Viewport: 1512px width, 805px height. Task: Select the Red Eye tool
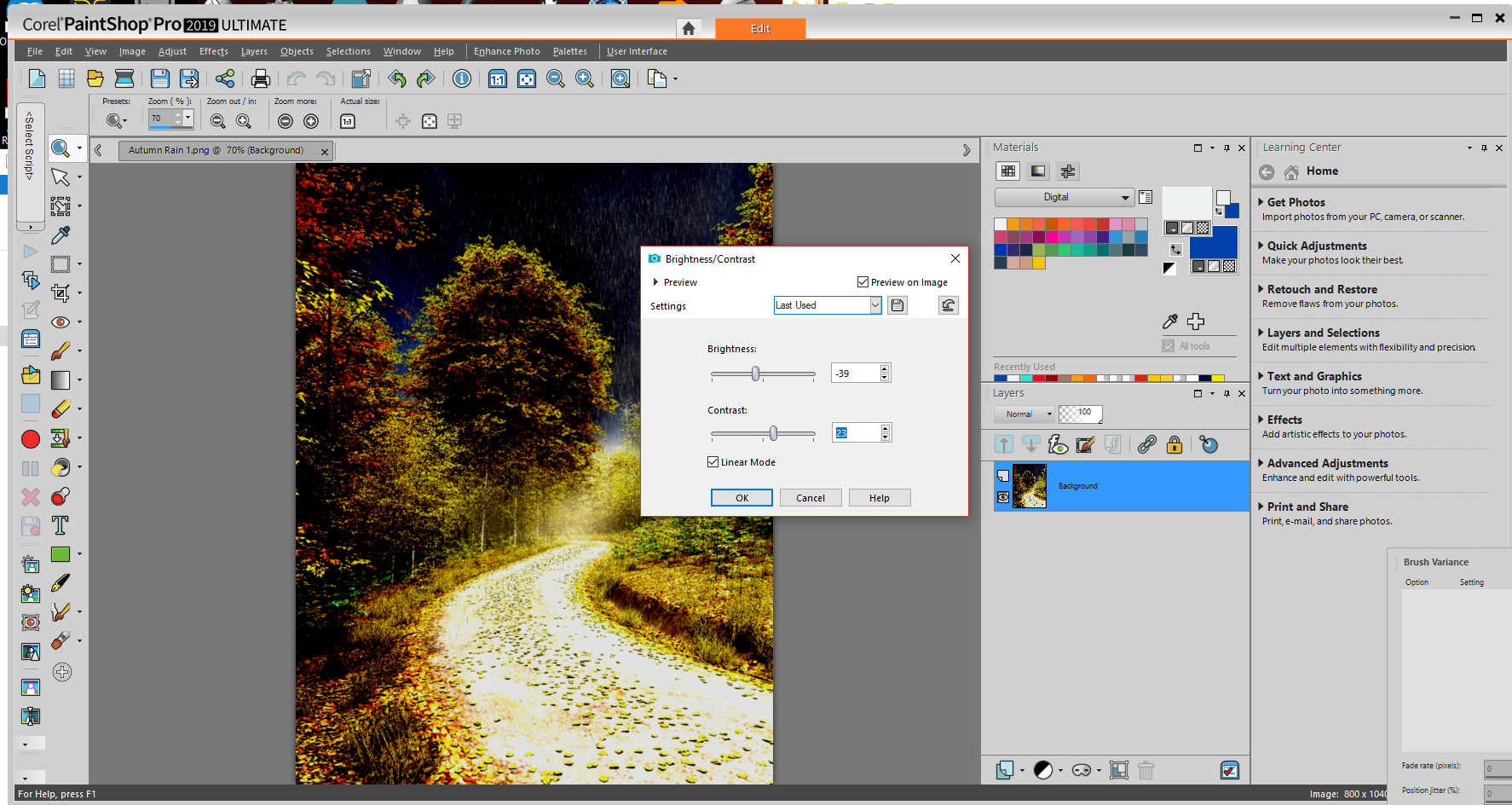61,322
